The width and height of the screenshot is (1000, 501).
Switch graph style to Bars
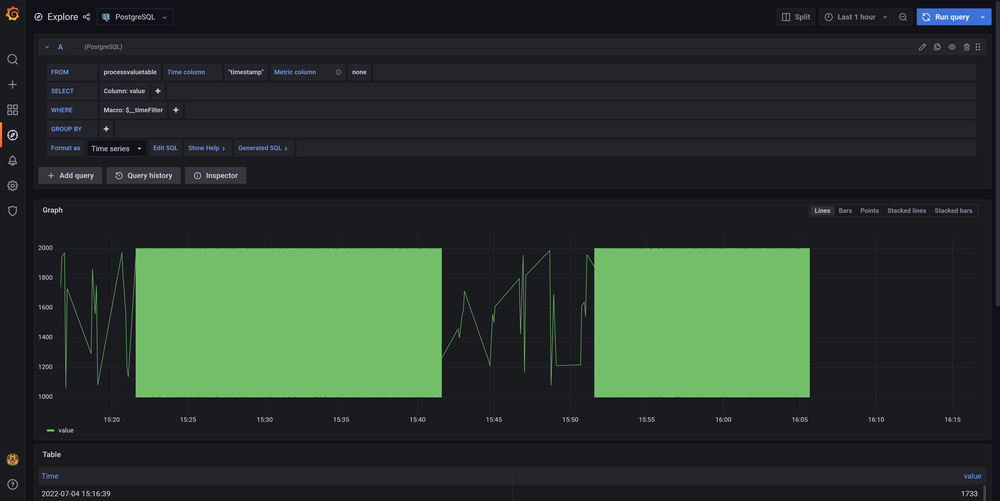[845, 211]
